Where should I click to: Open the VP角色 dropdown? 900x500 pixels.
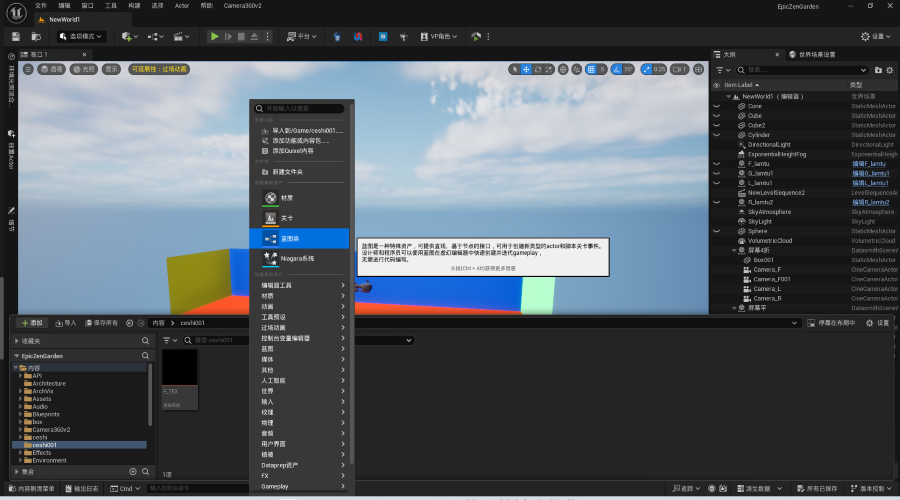[439, 36]
